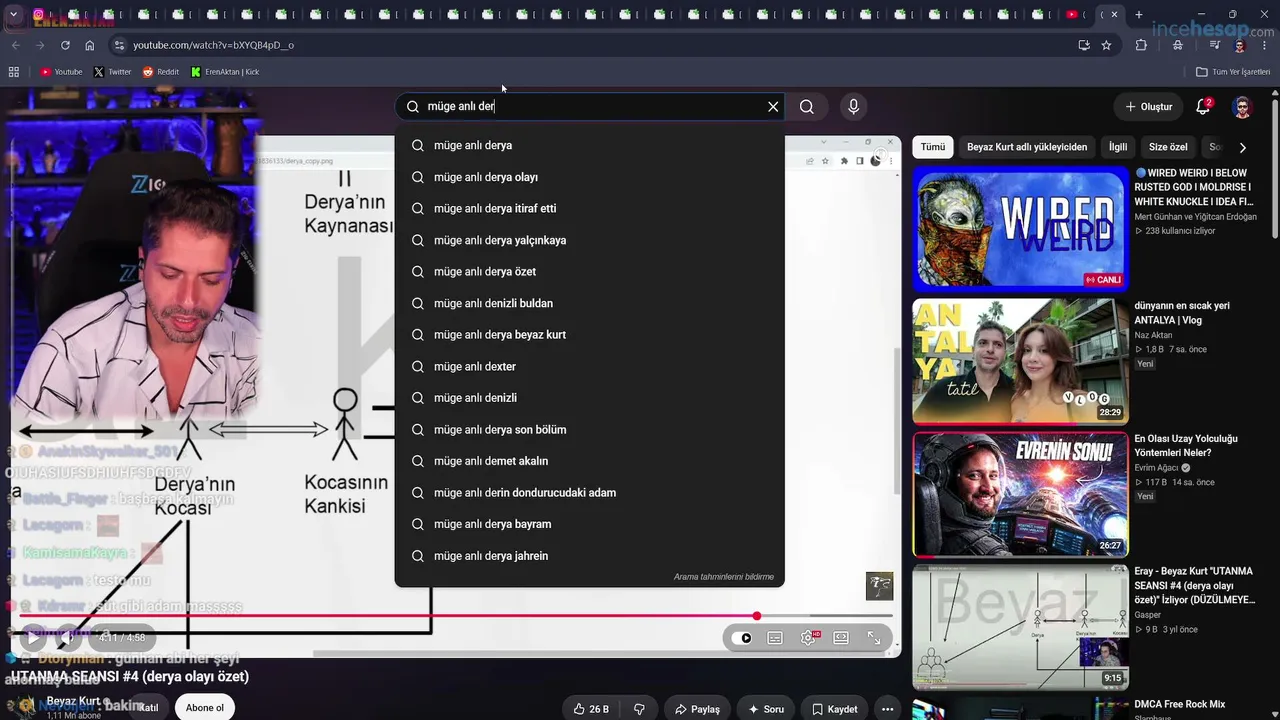Image resolution: width=1280 pixels, height=720 pixels.
Task: Select the 'Size özel' filter chip
Action: click(1168, 147)
